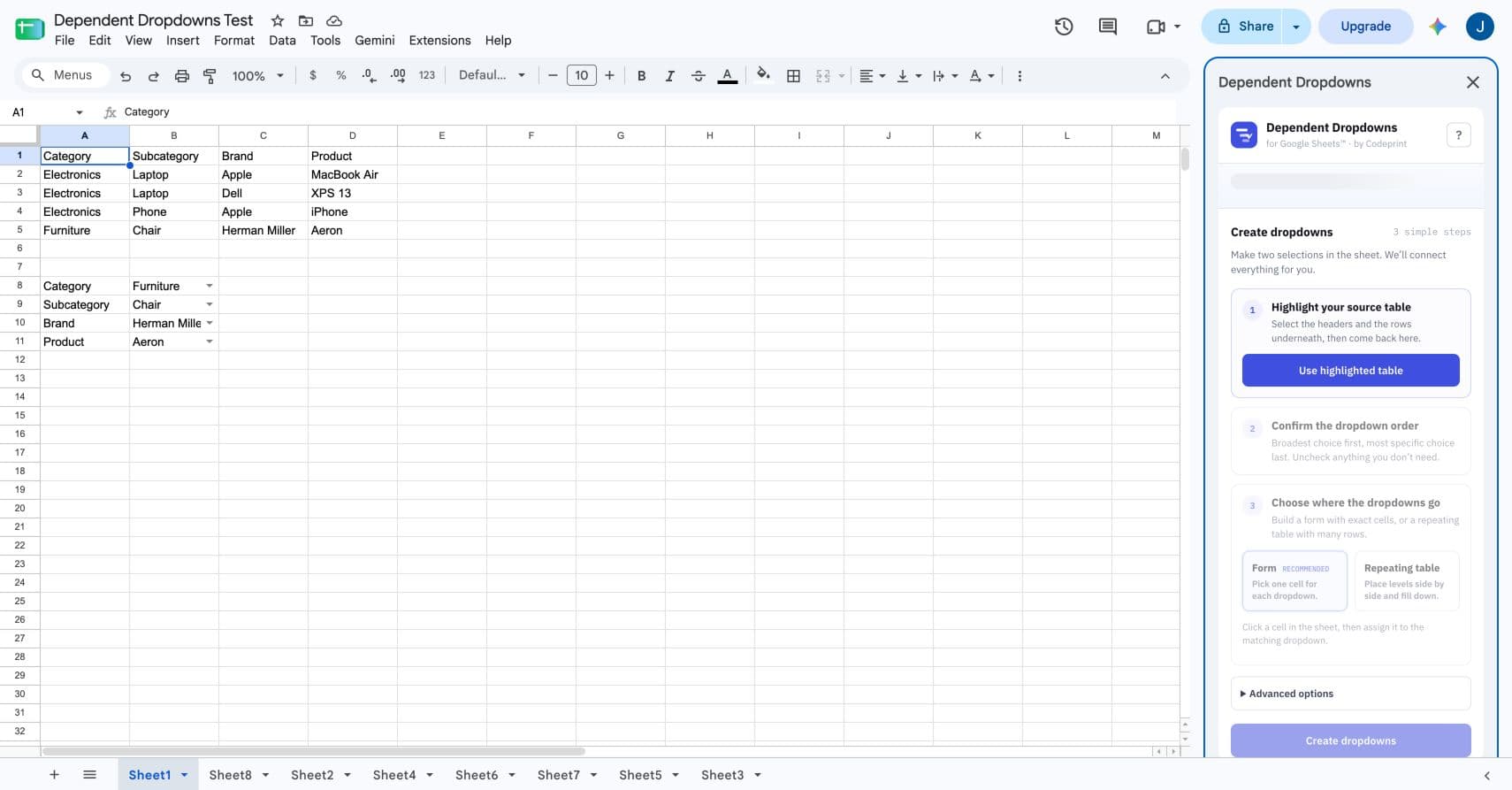This screenshot has width=1512, height=790.
Task: Click the cloud save status icon
Action: [334, 20]
